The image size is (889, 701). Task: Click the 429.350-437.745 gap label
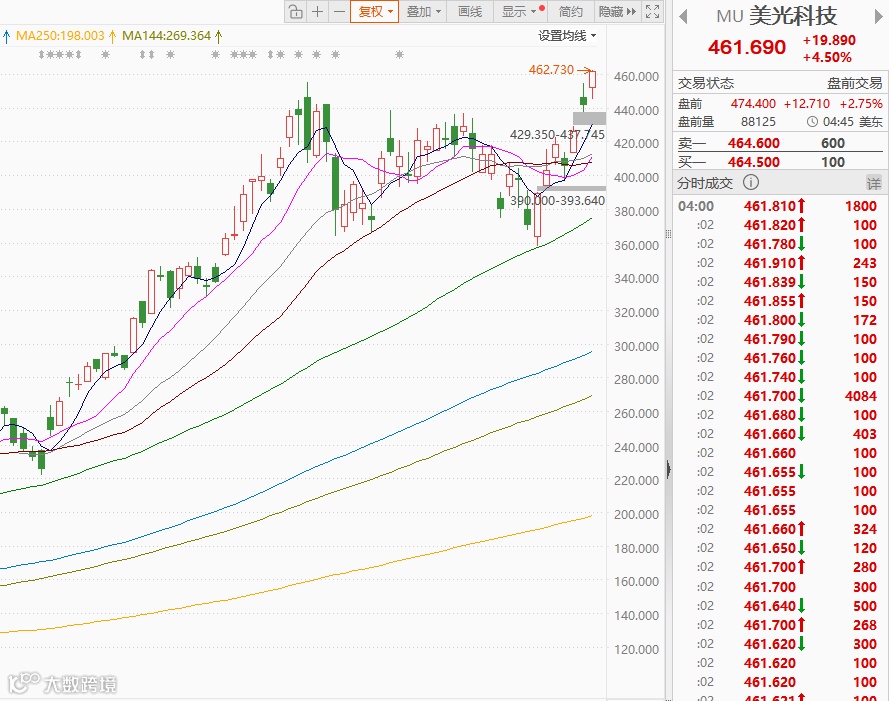click(557, 134)
